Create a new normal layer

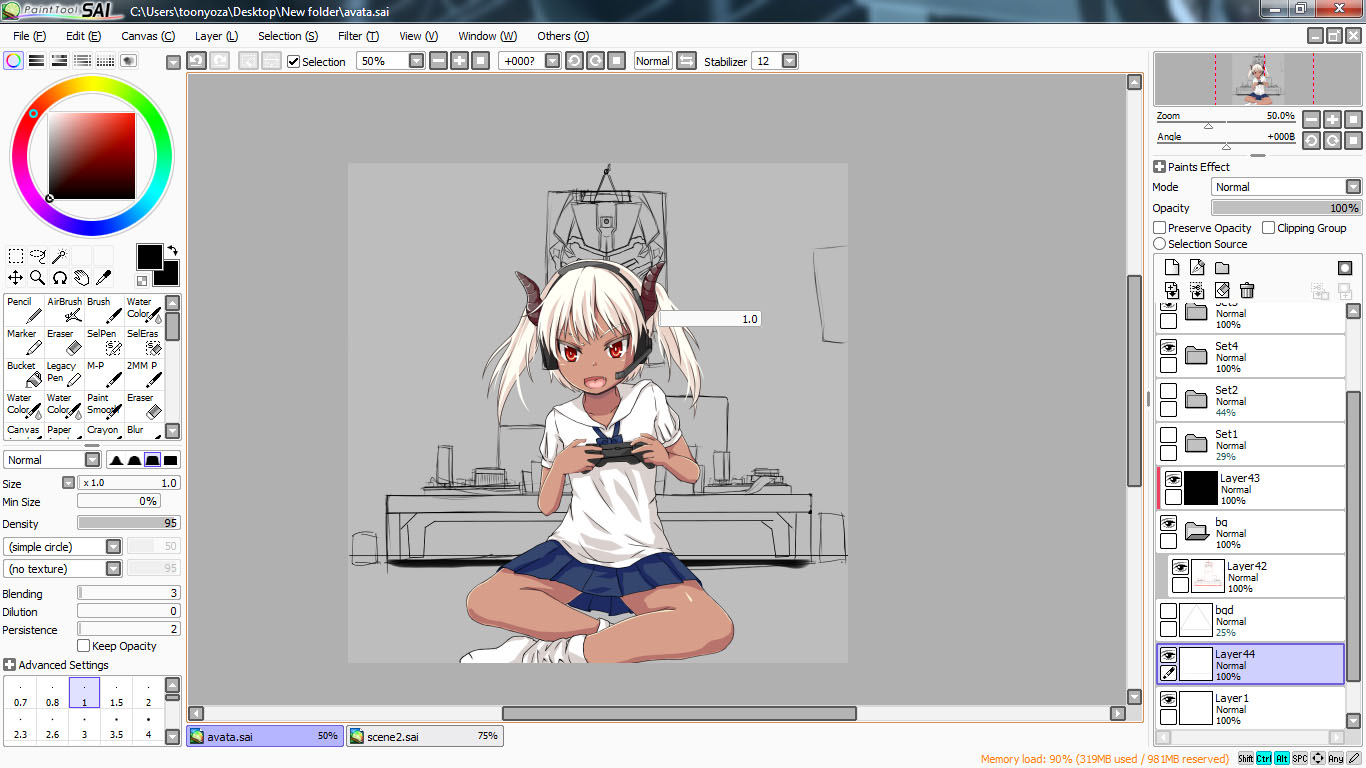coord(1172,268)
